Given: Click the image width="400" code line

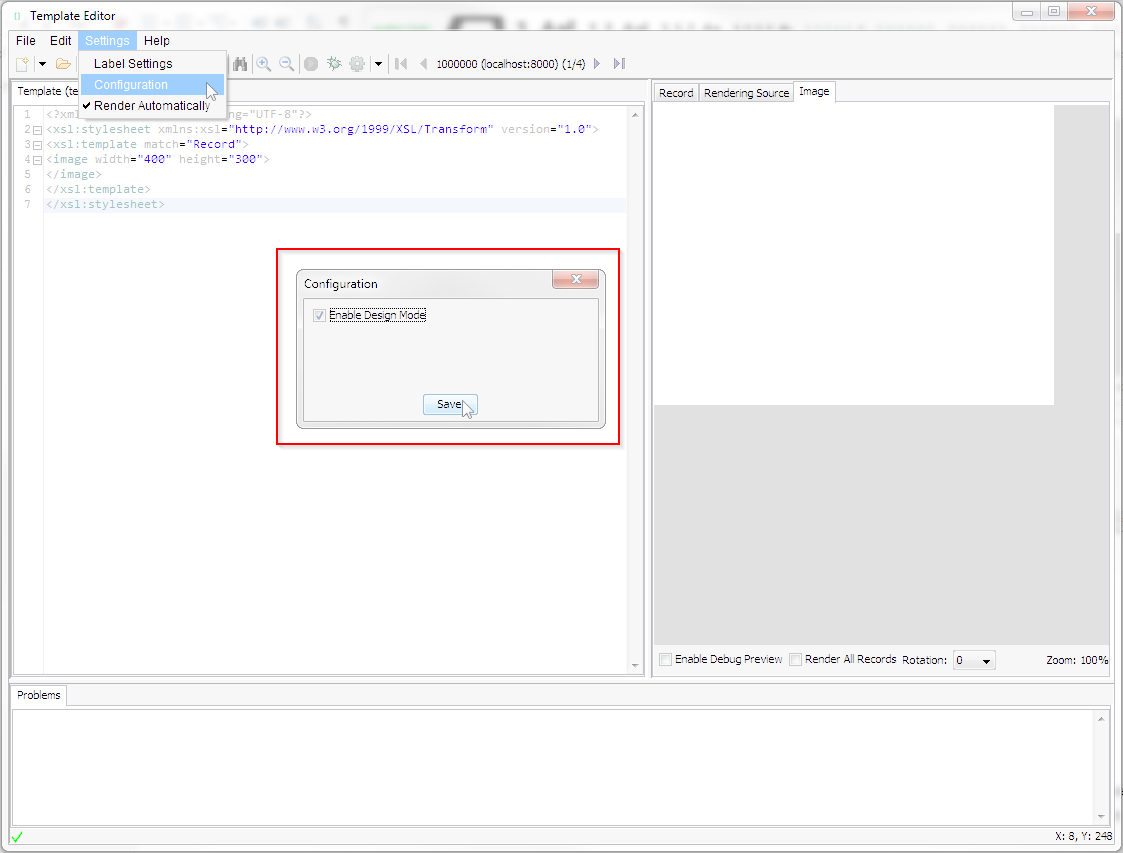Looking at the screenshot, I should coord(158,160).
